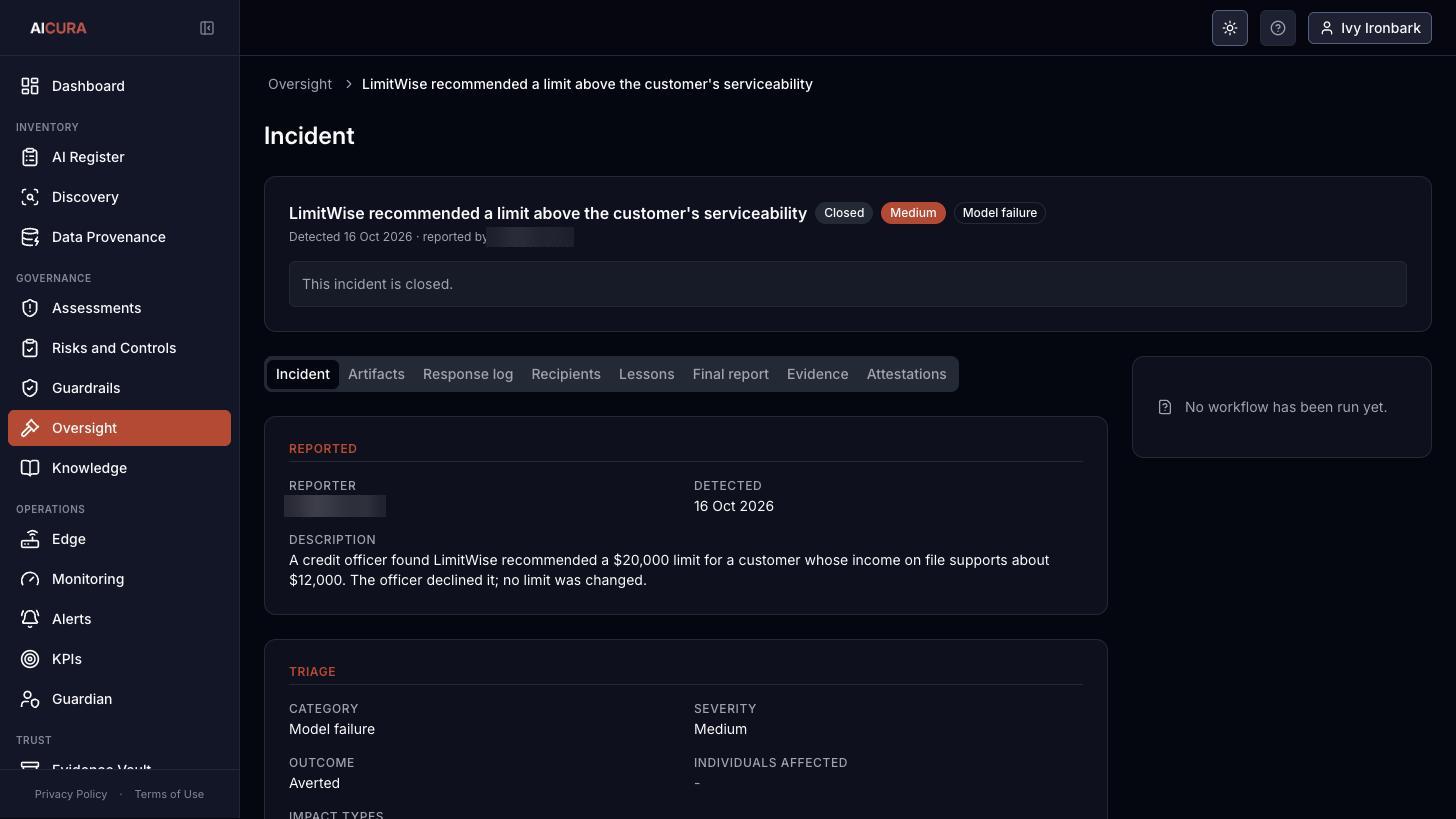
Task: Collapse the sidebar with the panel icon
Action: (207, 28)
